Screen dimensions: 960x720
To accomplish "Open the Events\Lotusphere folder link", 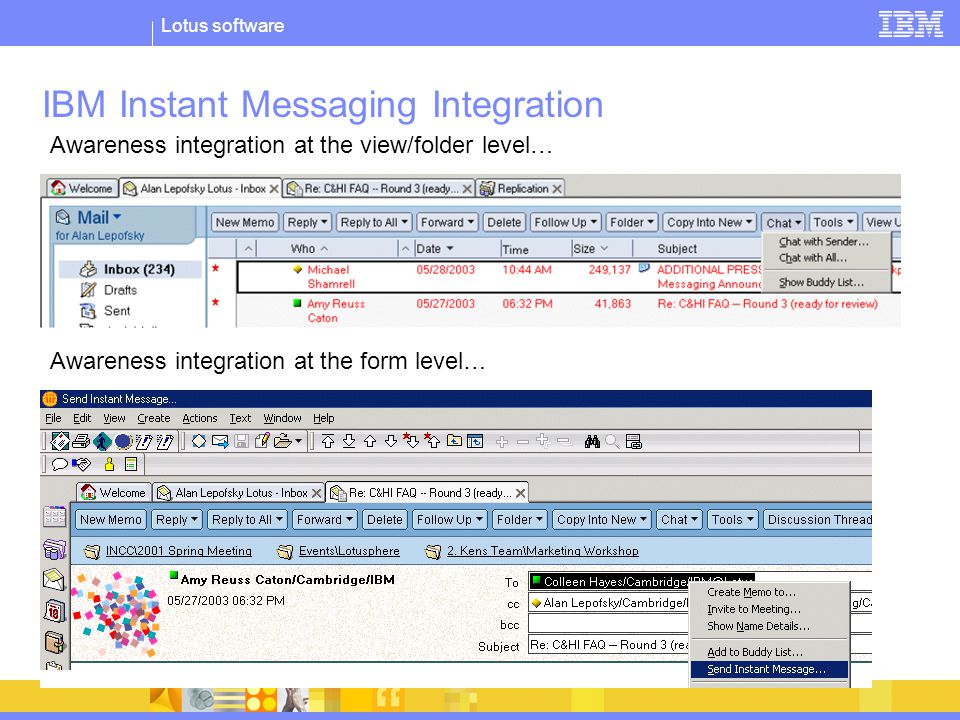I will coord(349,551).
